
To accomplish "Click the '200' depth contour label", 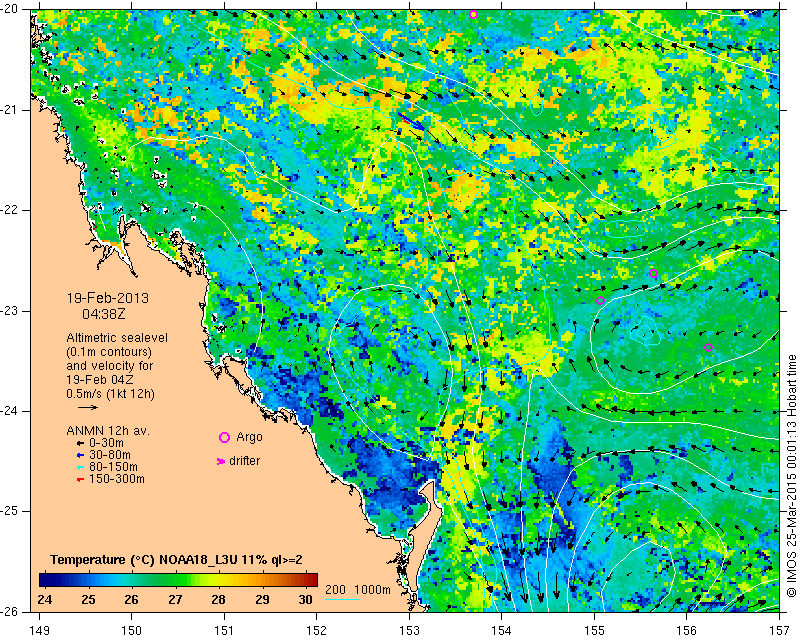I will coord(335,590).
